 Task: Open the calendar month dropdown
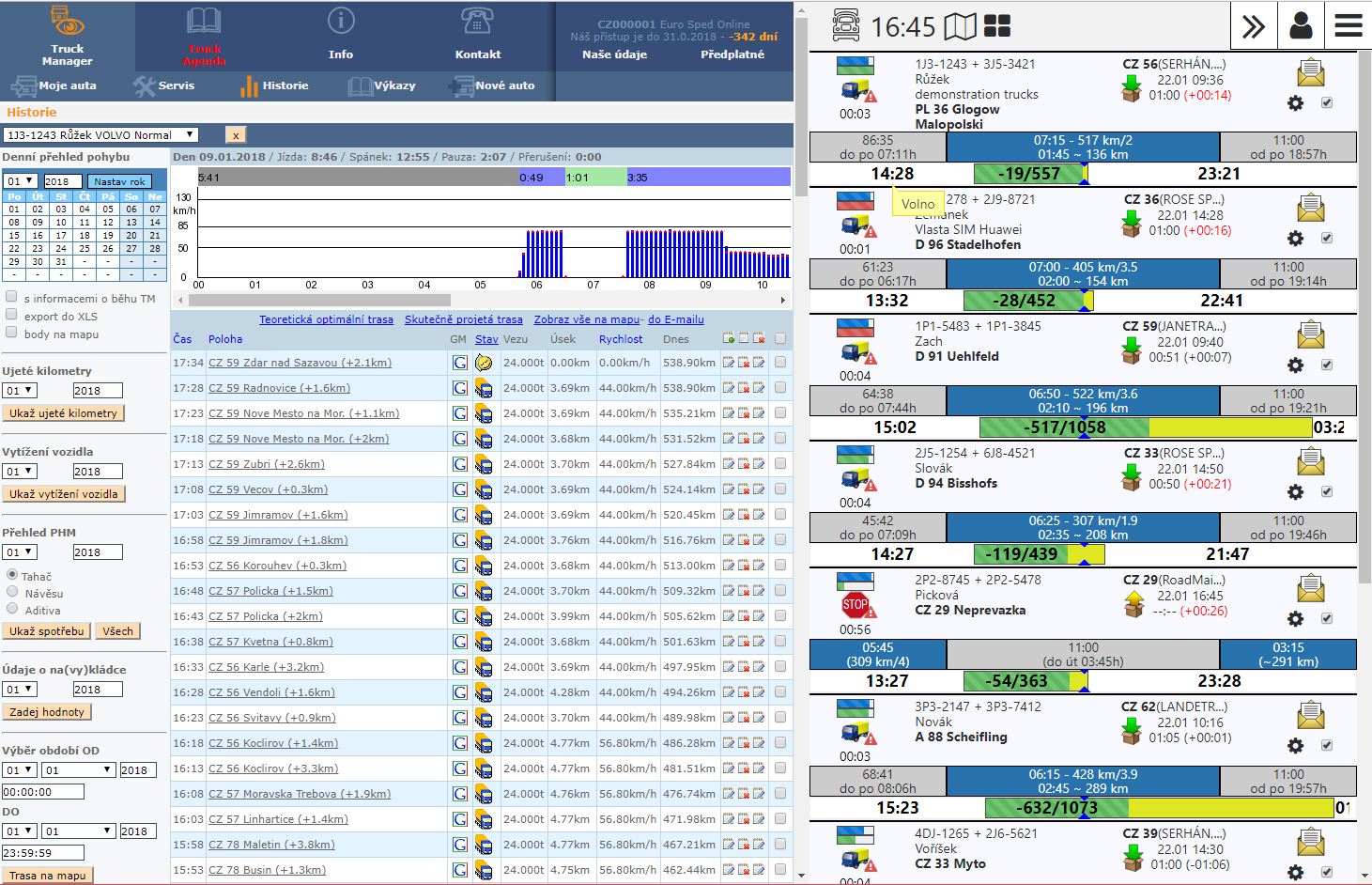pos(20,181)
